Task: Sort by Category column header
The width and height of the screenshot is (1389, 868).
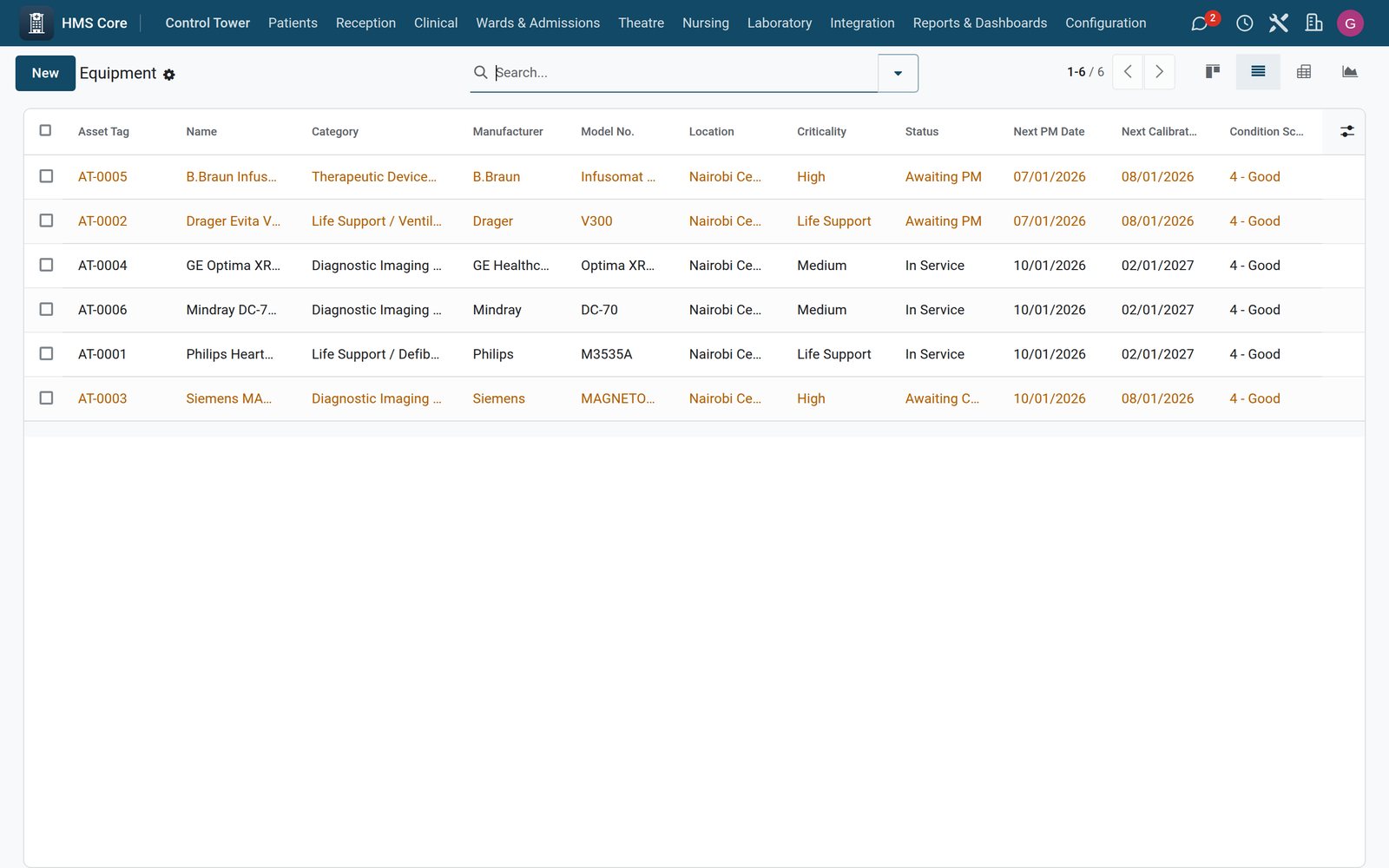Action: pos(335,131)
